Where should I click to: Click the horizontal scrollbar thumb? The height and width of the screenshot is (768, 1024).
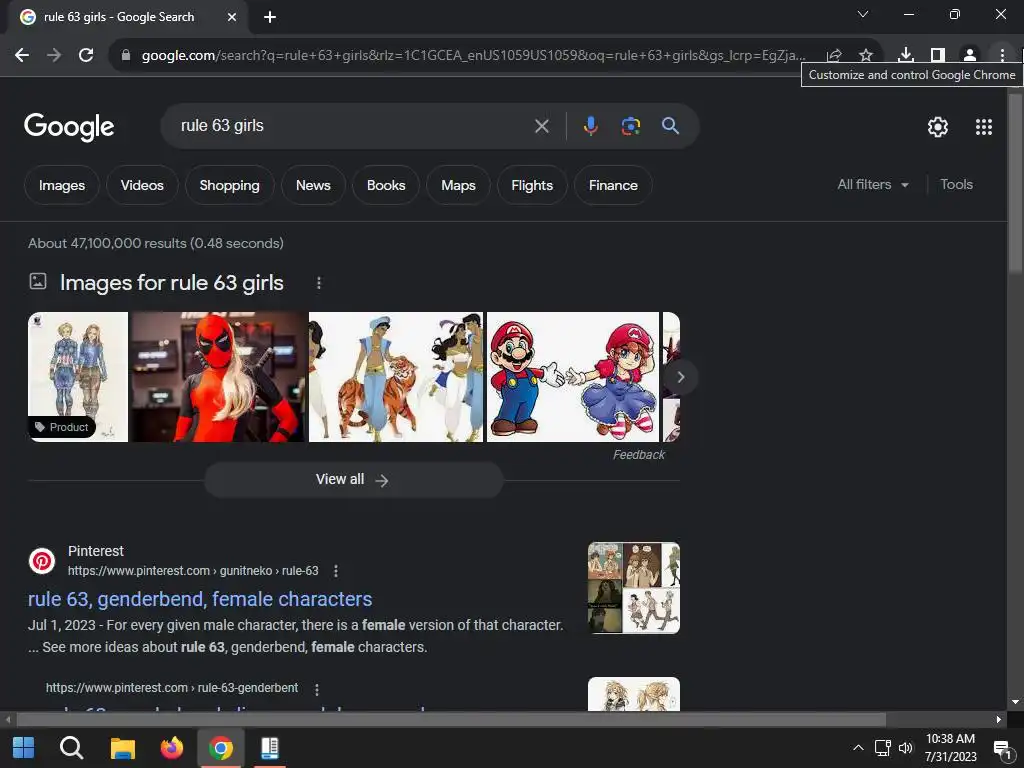pos(451,720)
